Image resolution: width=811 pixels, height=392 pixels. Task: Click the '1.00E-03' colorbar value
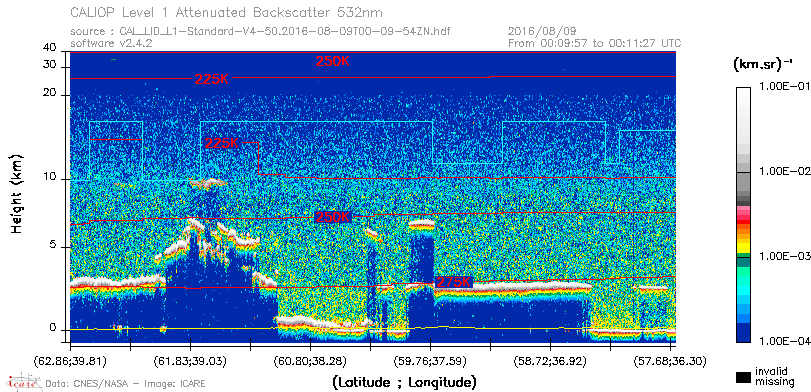786,257
